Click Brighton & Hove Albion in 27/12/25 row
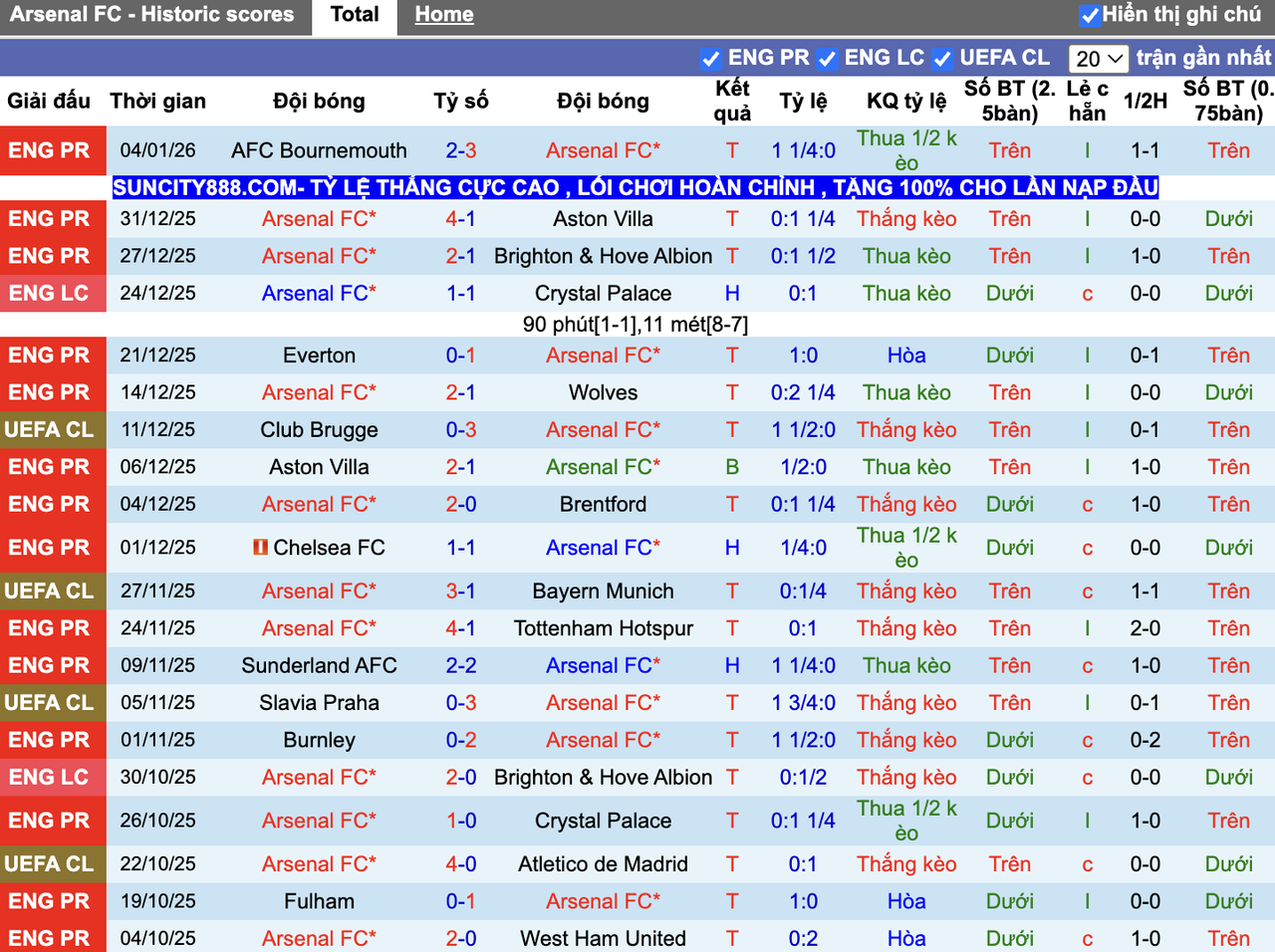Viewport: 1275px width, 952px height. point(603,256)
